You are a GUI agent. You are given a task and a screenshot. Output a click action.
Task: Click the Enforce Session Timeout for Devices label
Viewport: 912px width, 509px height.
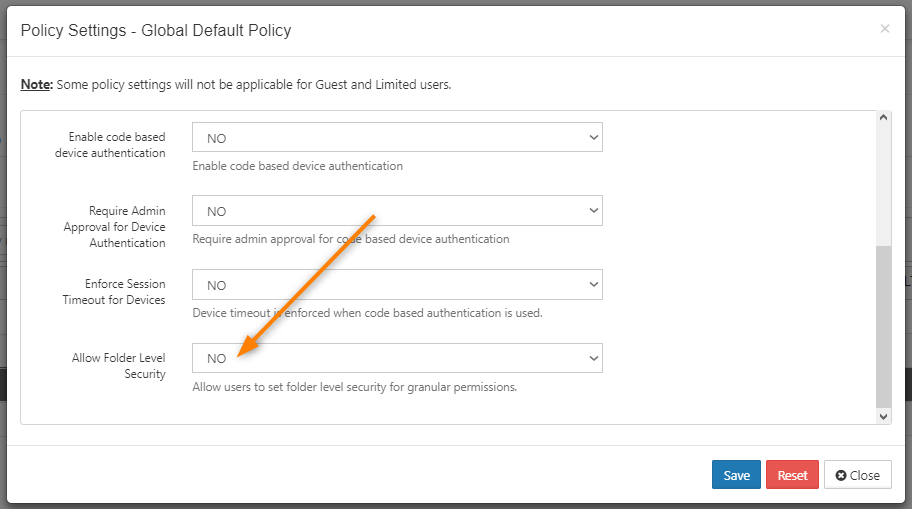pyautogui.click(x=114, y=292)
